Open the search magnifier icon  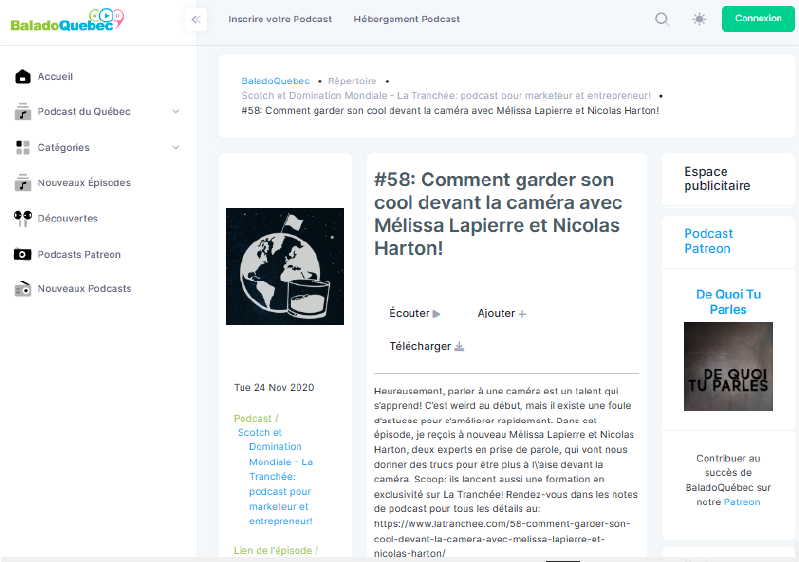662,19
